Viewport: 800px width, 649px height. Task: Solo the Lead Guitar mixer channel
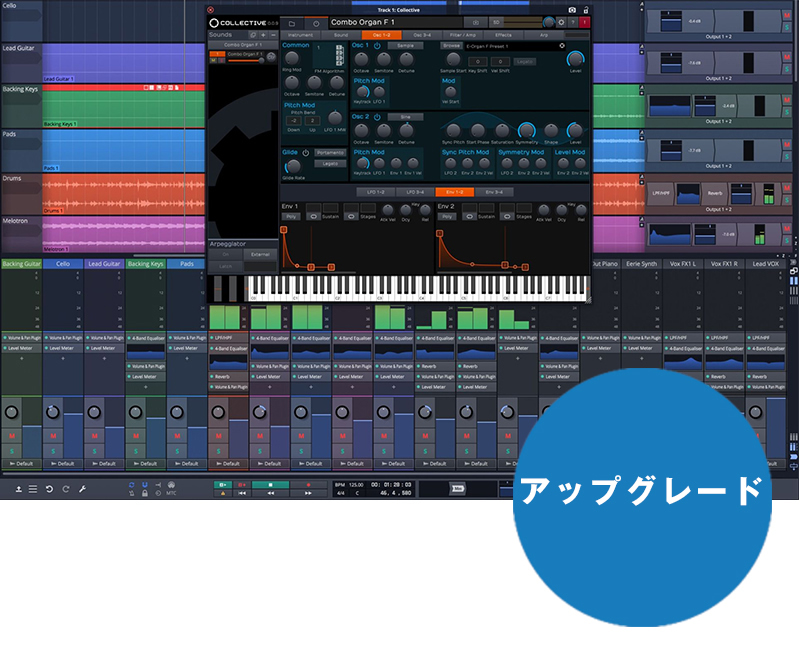pyautogui.click(x=94, y=451)
